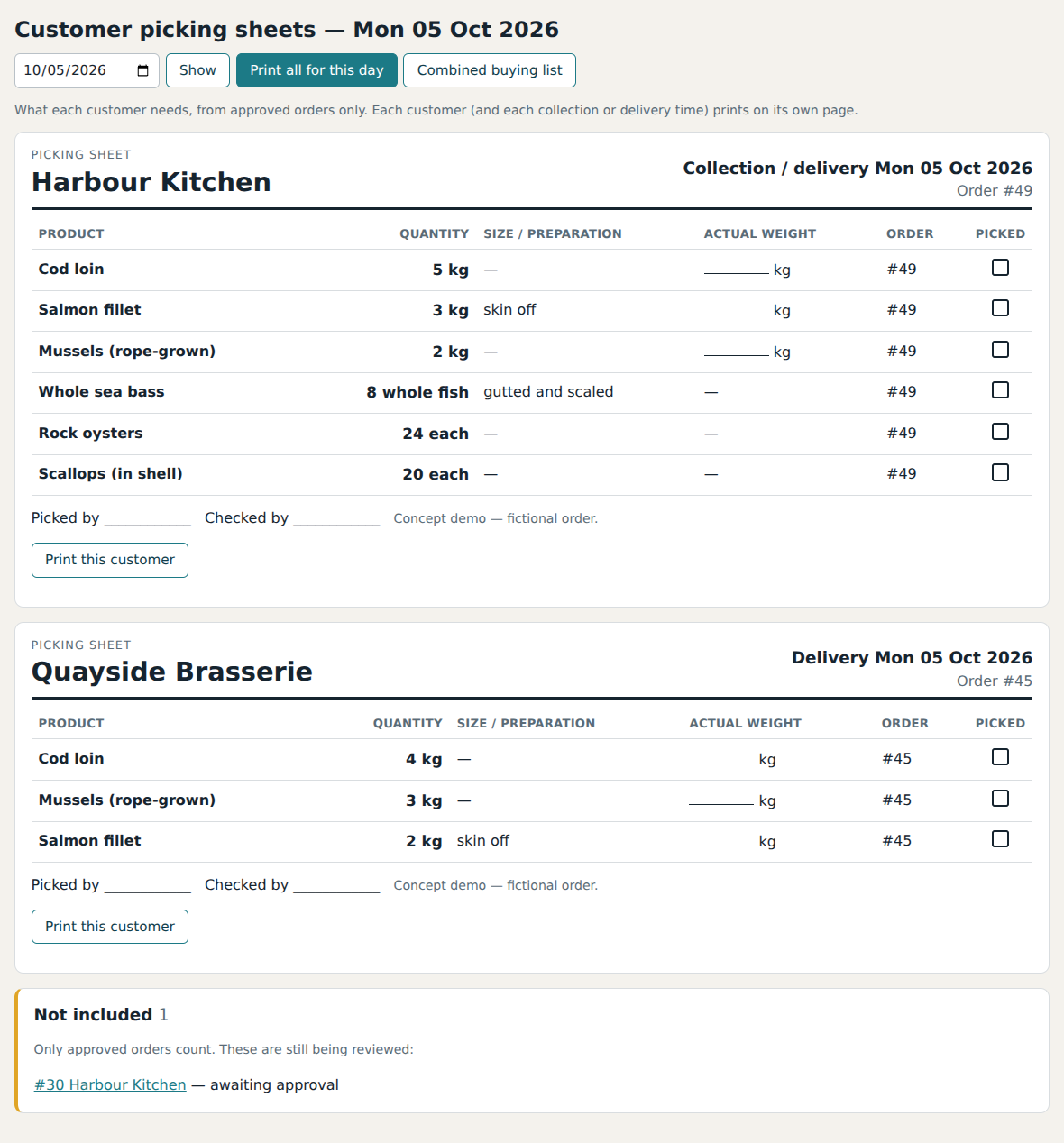Screen dimensions: 1064x1143
Task: Click 'skin off' in Harbour Kitchen Salmon row
Action: tap(509, 309)
